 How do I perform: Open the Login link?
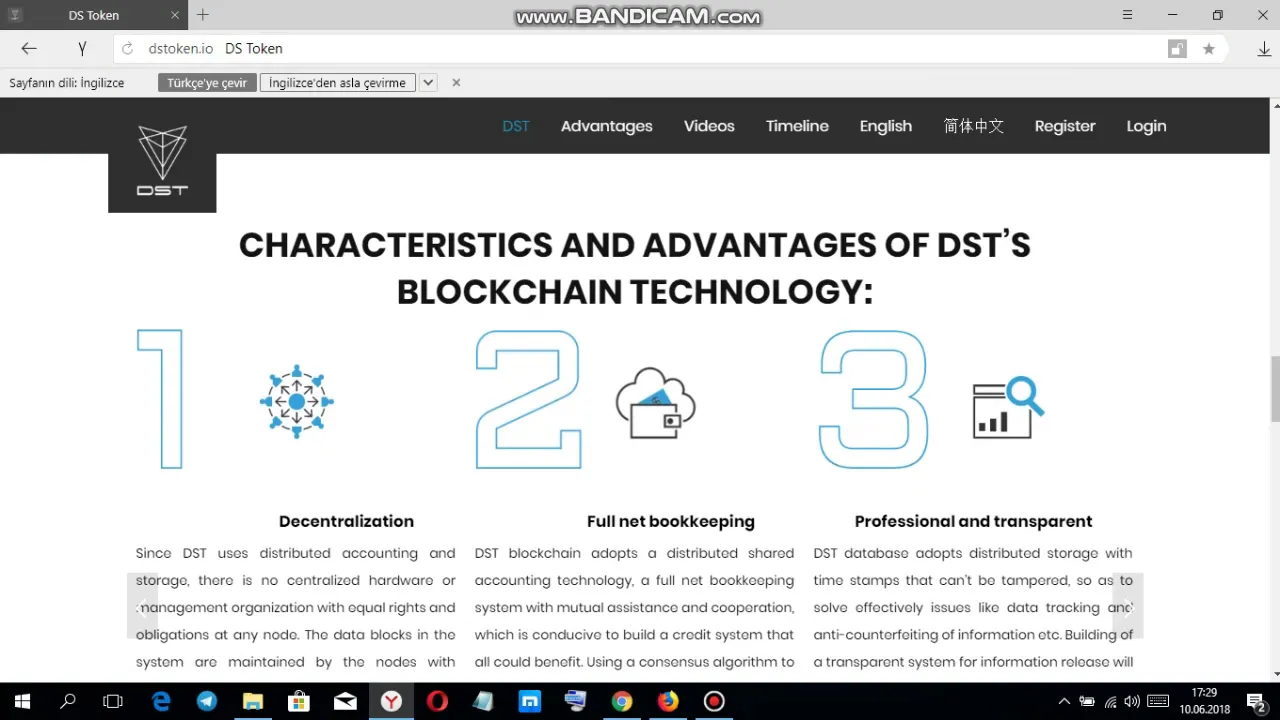coord(1146,126)
